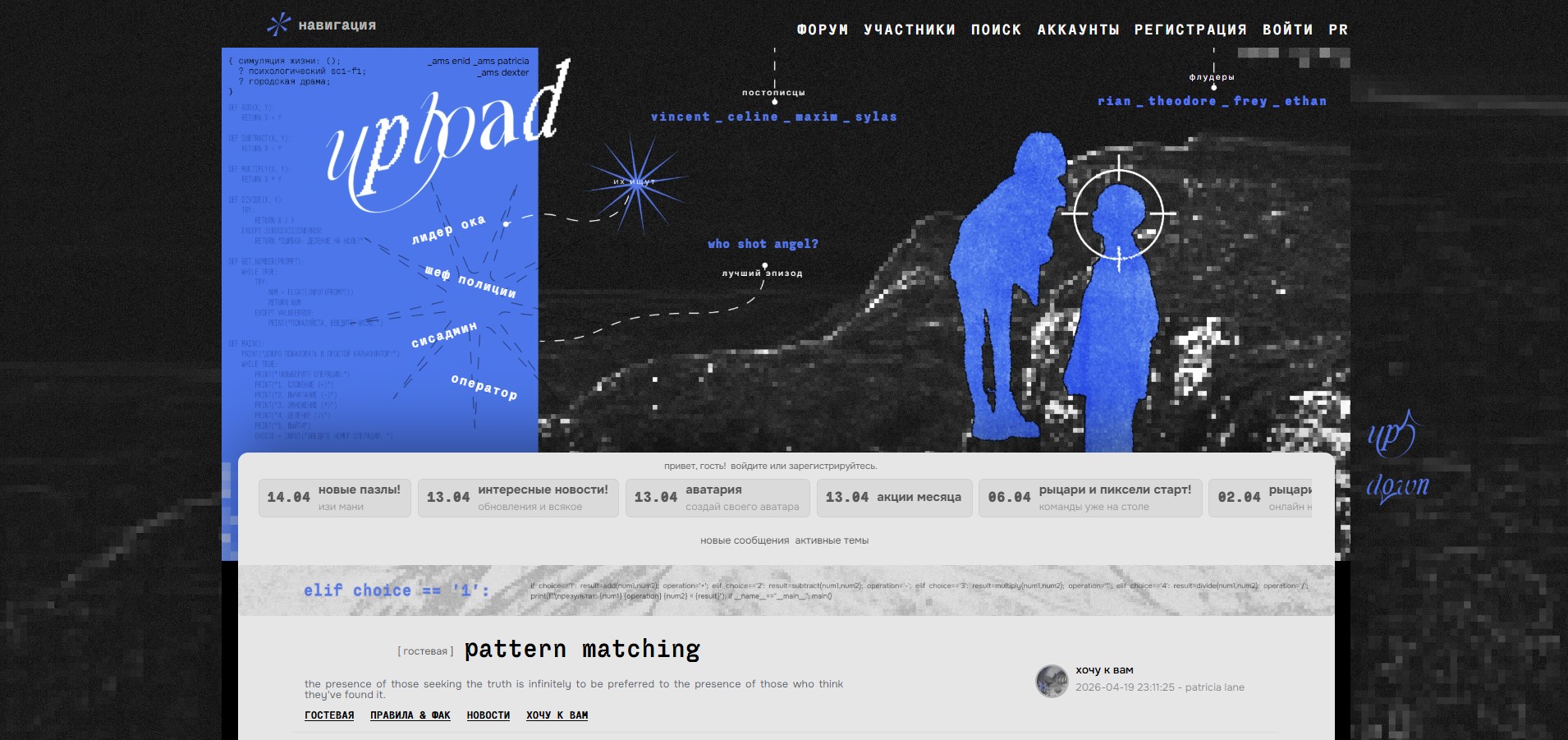
Task: Go to ПОИСК in top menu
Action: (997, 30)
